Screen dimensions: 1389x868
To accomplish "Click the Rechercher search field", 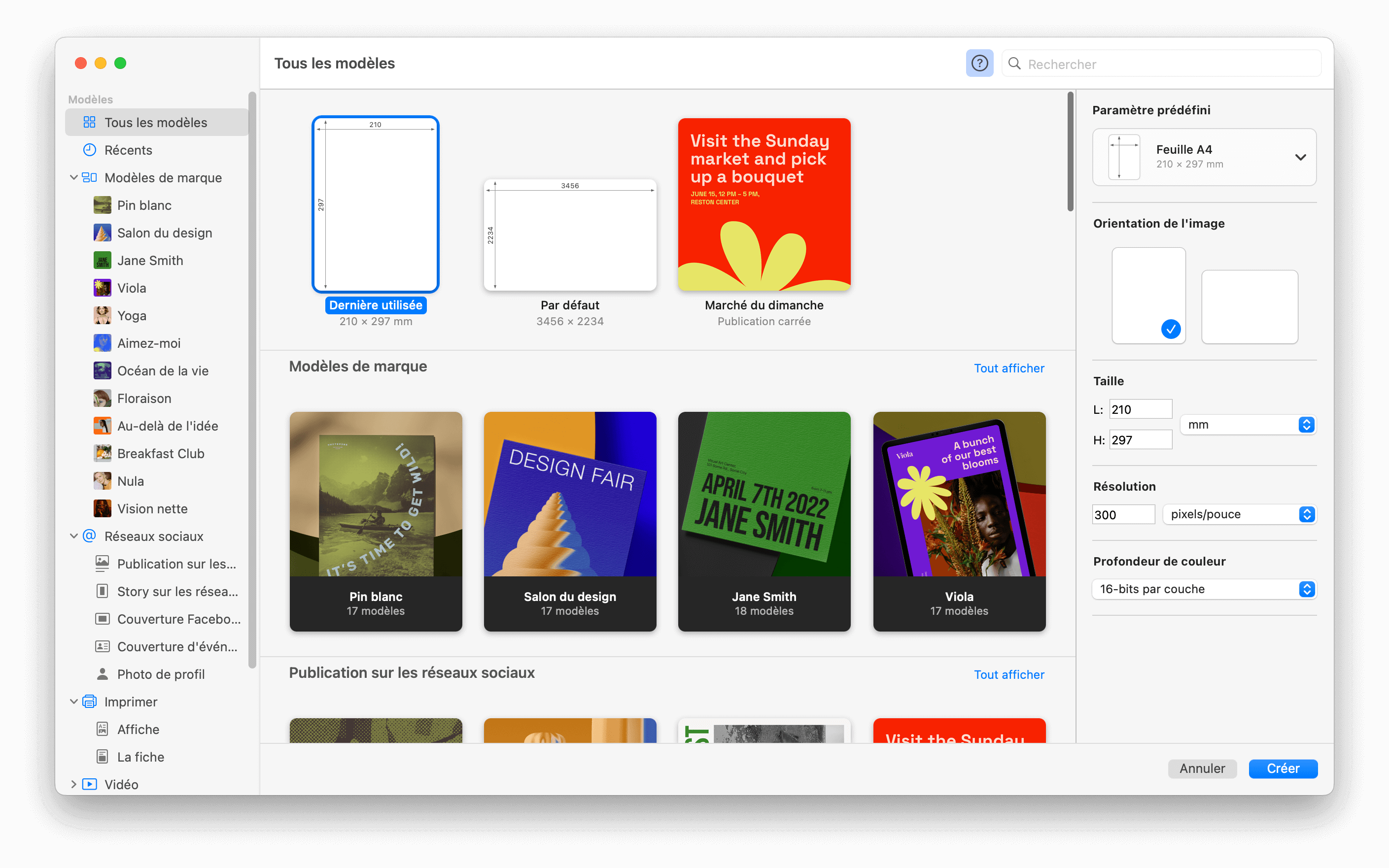I will (1160, 64).
